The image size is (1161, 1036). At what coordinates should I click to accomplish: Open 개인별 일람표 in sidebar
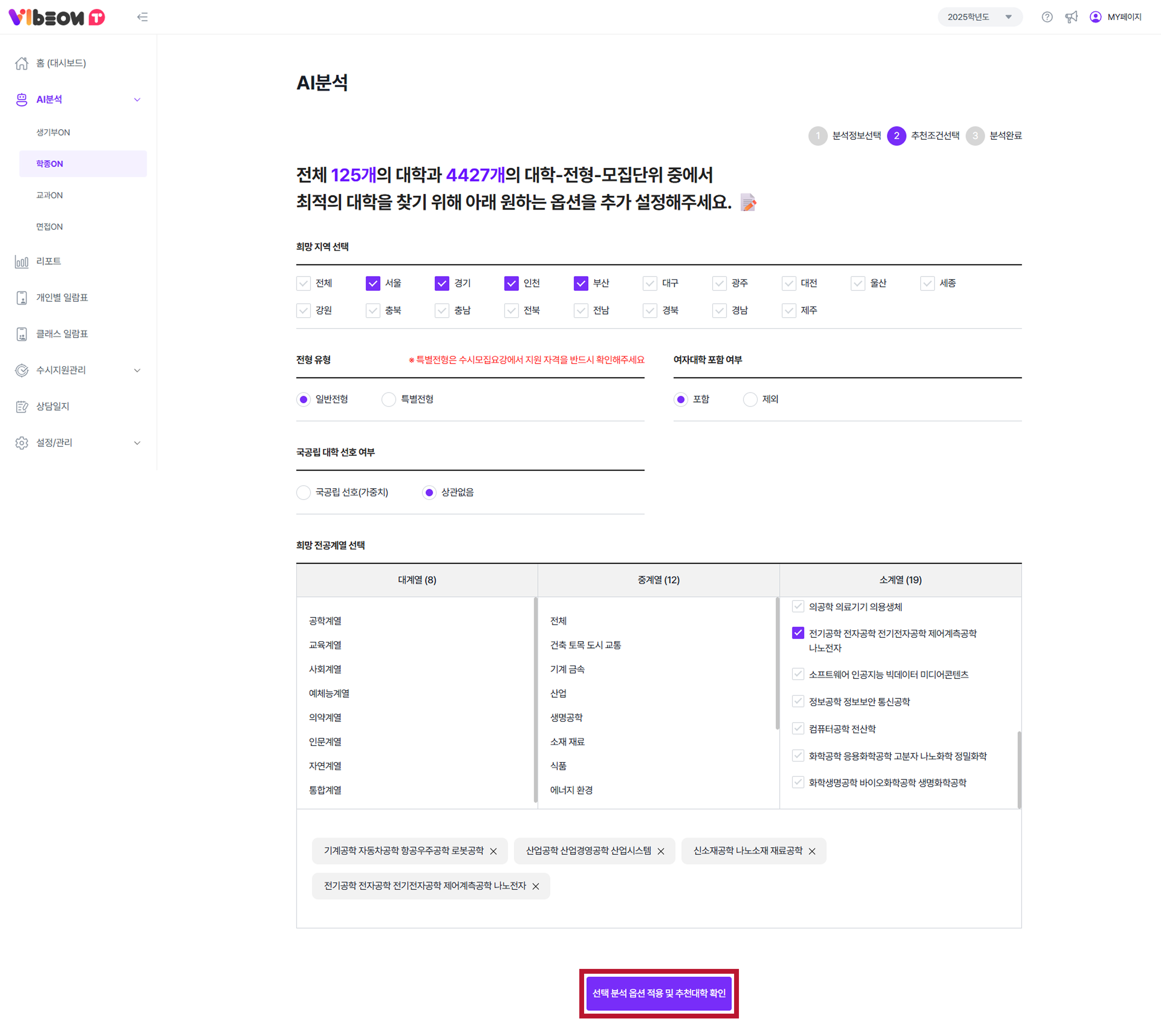[61, 298]
